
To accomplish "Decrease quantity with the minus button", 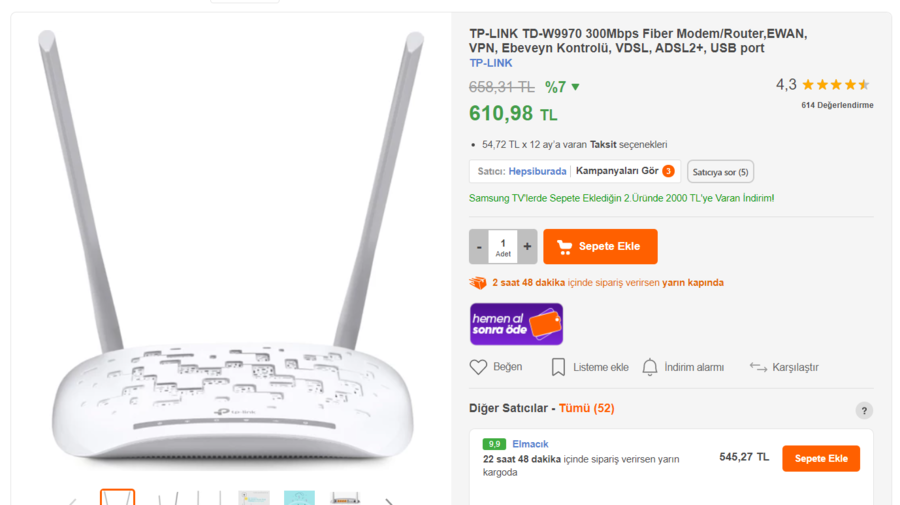I will (479, 246).
